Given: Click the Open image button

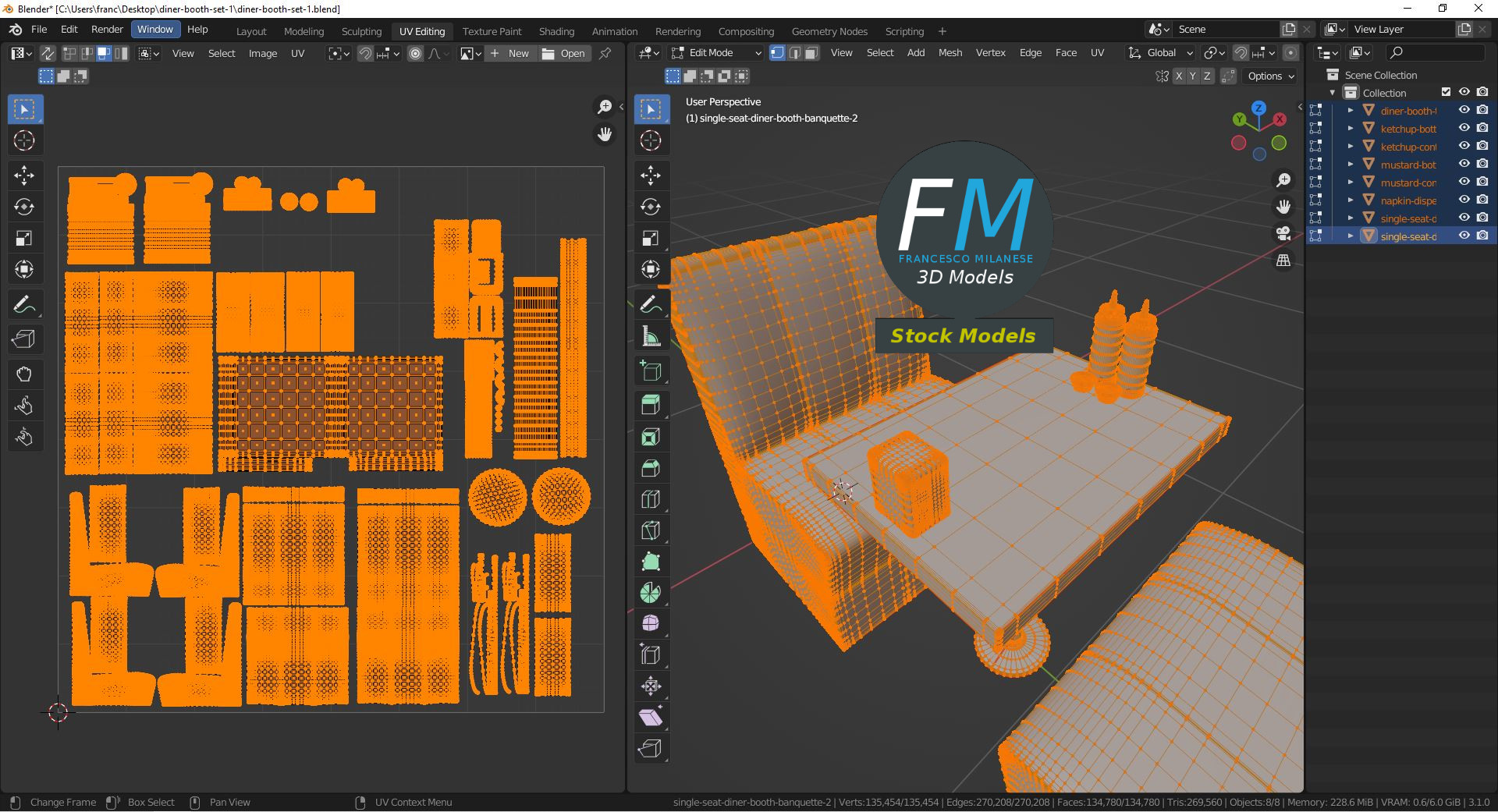Looking at the screenshot, I should coord(563,53).
